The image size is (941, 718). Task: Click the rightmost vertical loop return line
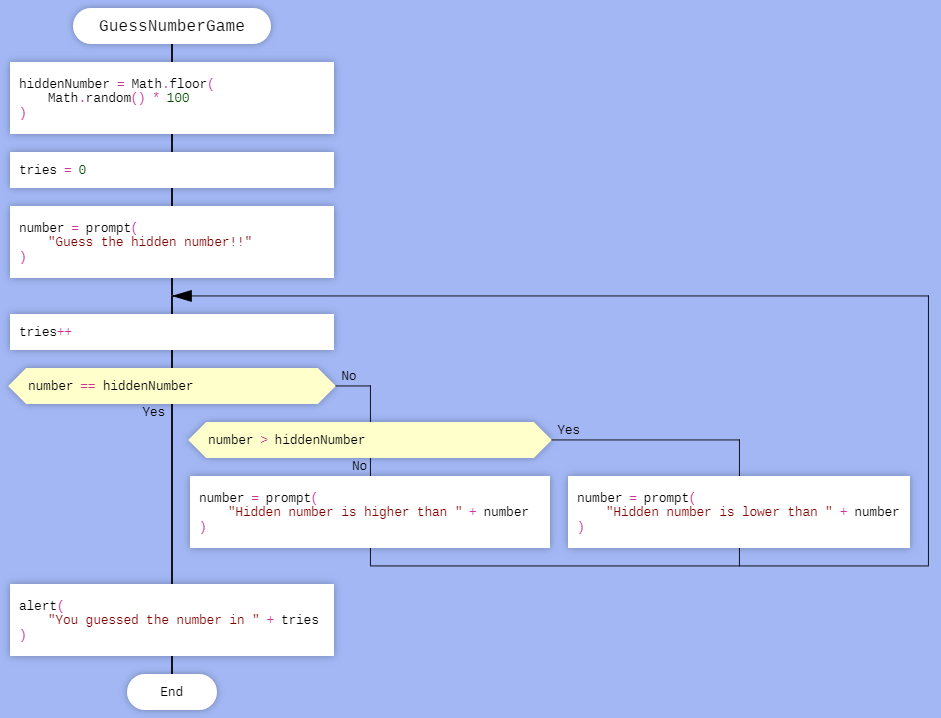click(x=928, y=430)
